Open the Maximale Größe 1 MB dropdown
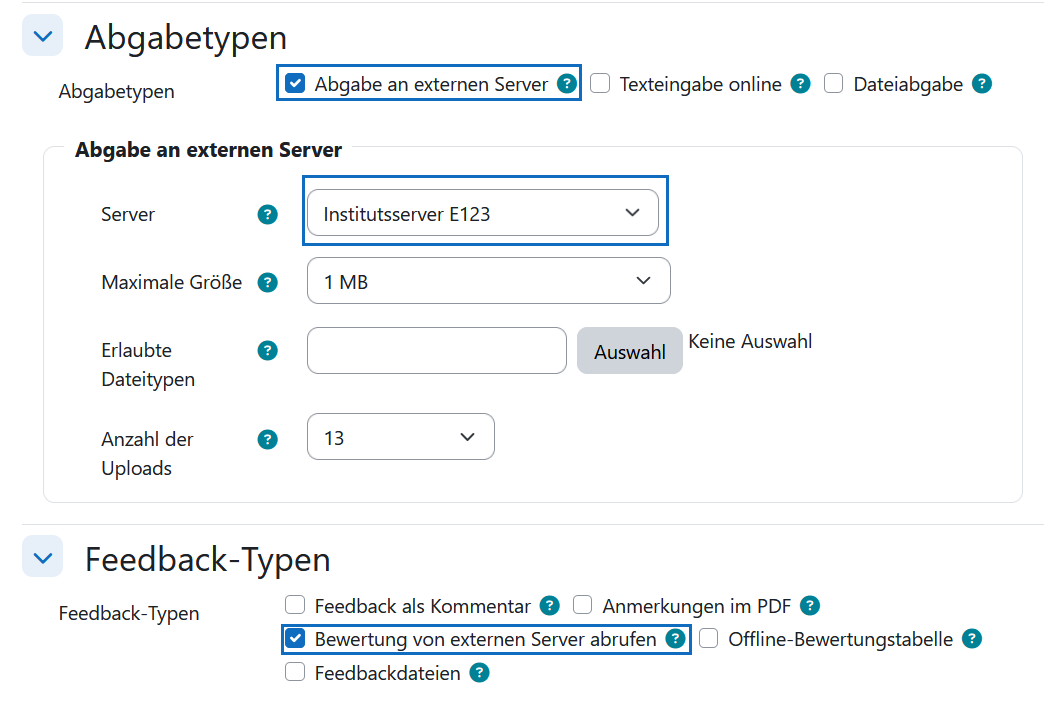Screen dimensions: 1051x703 tap(488, 282)
